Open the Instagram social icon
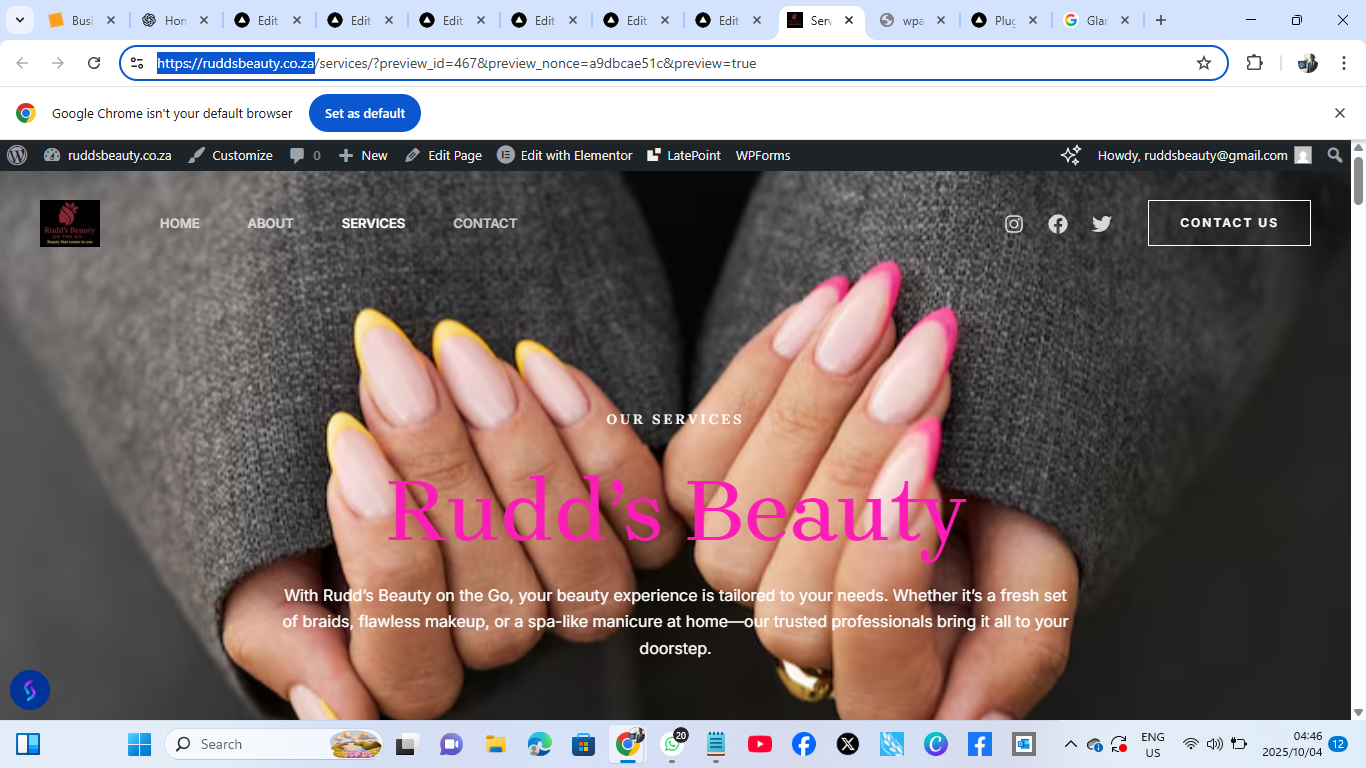1366x768 pixels. click(1013, 224)
